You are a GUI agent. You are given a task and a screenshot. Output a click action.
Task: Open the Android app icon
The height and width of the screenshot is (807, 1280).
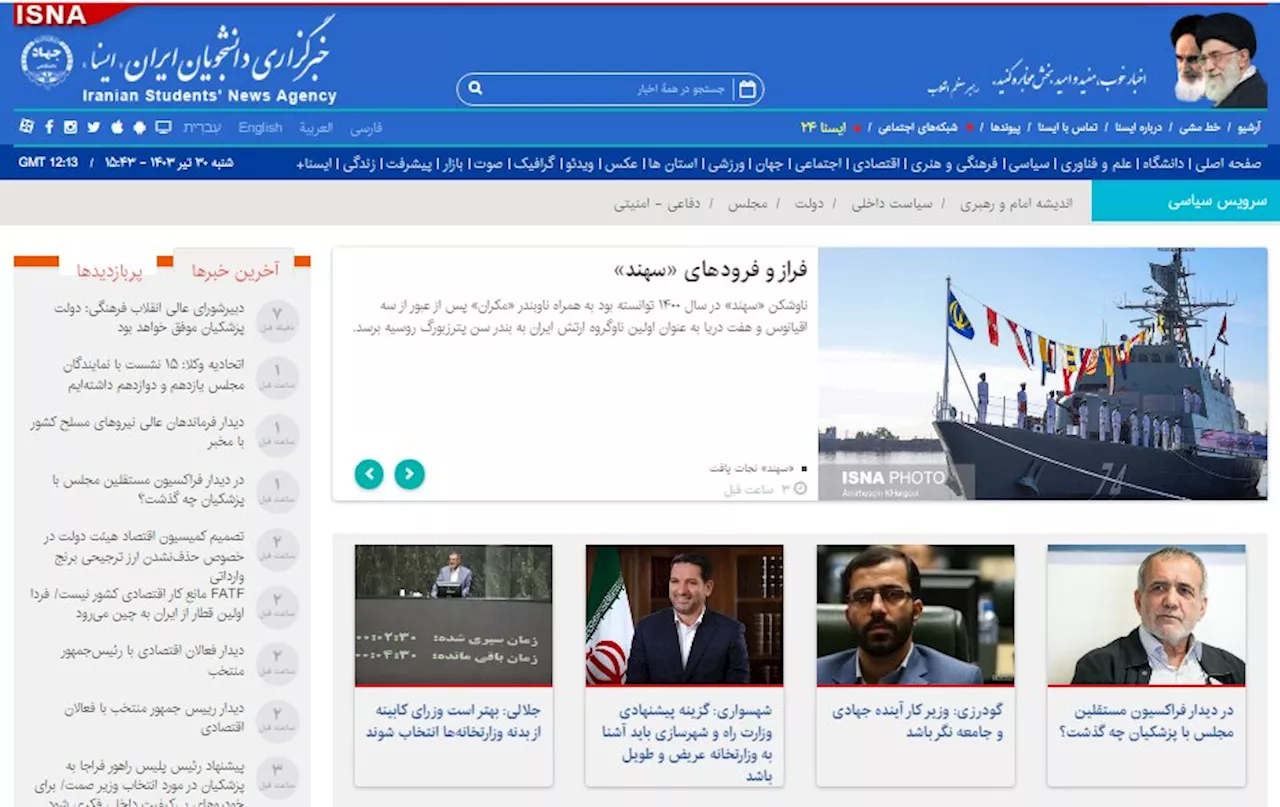point(139,127)
